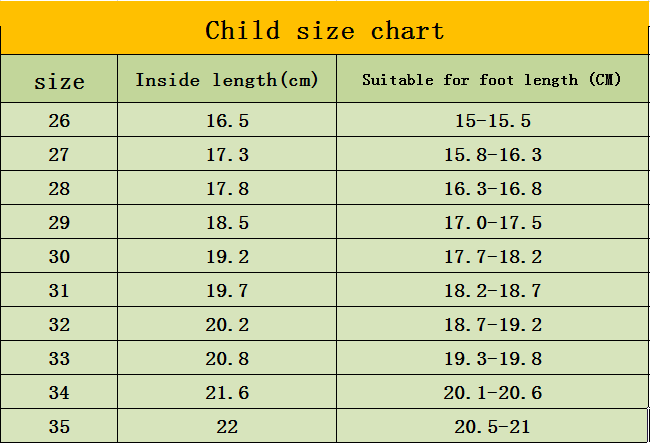This screenshot has height=443, width=650.
Task: Select the 15-15.5 foot length cell
Action: 492,121
